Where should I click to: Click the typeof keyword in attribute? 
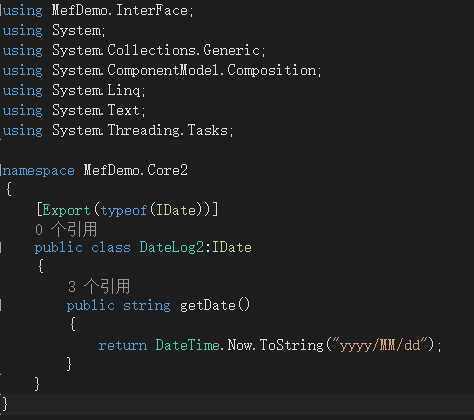pyautogui.click(x=124, y=210)
